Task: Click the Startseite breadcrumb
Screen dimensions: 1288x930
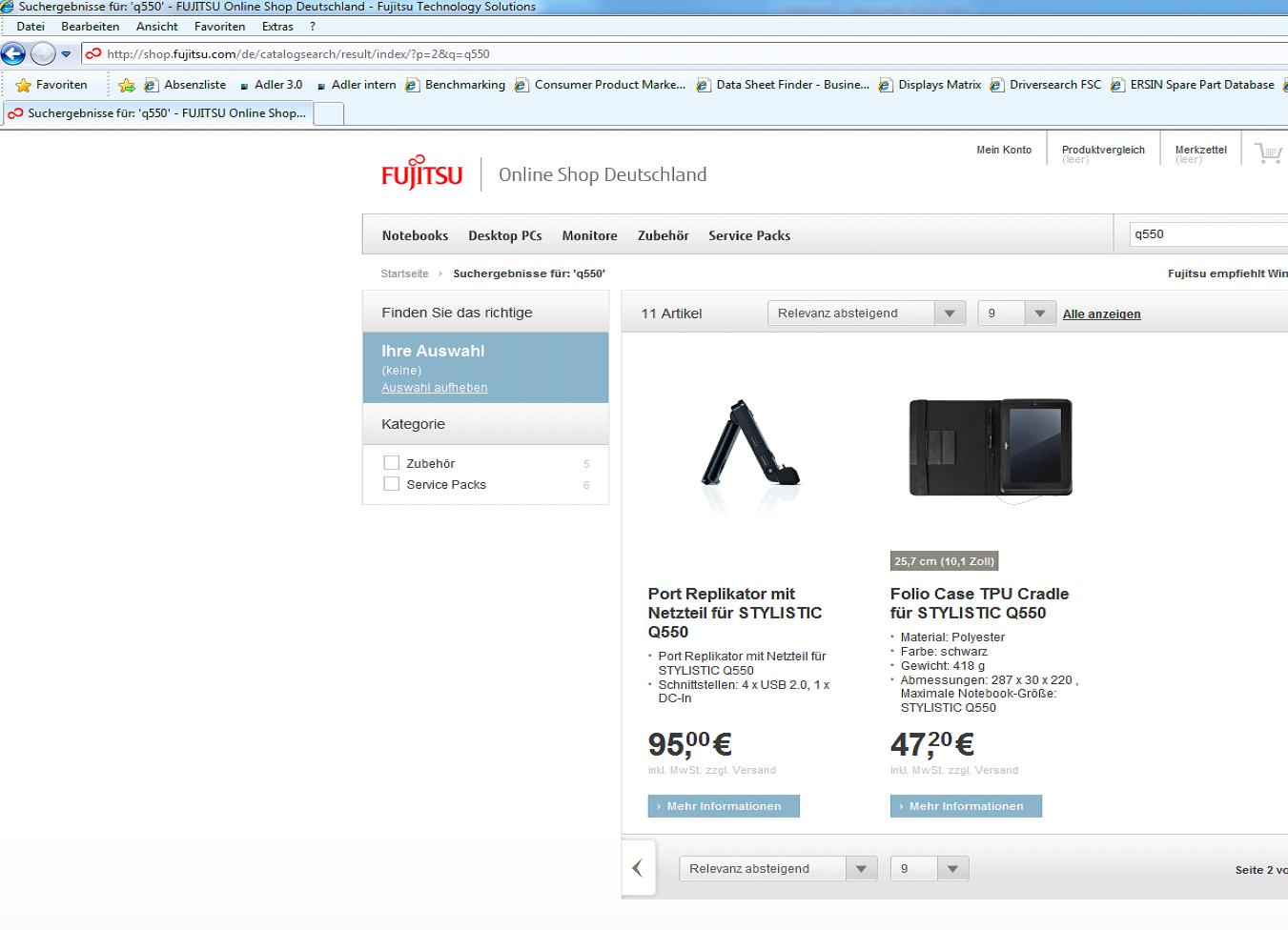Action: coord(404,273)
